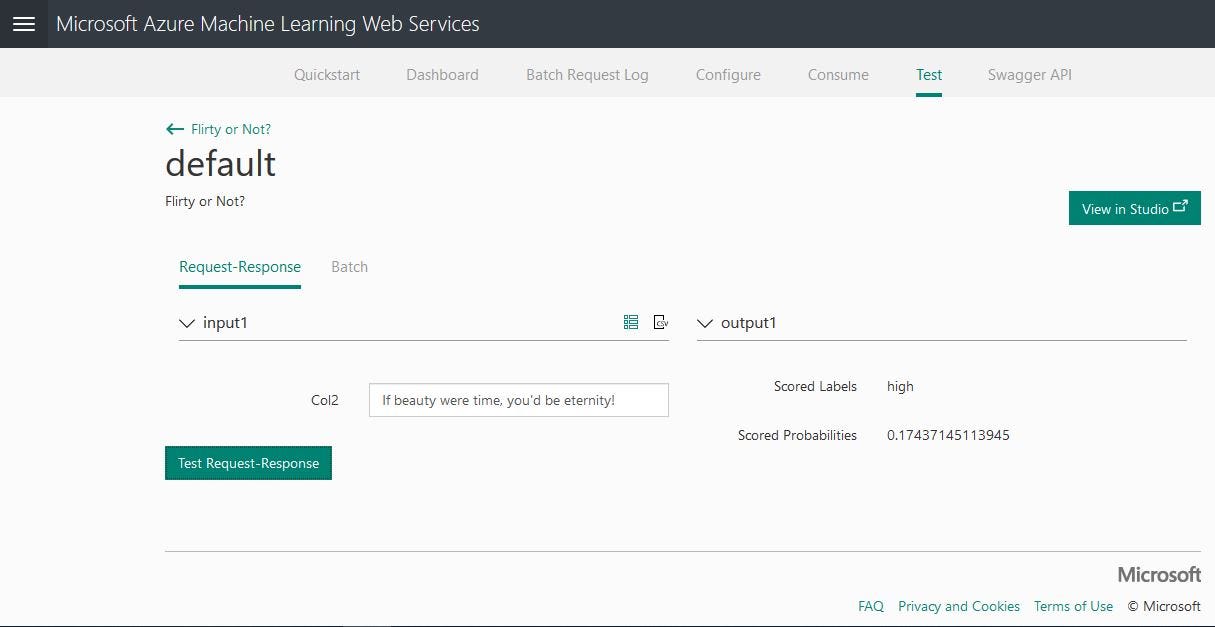Image resolution: width=1215 pixels, height=627 pixels.
Task: Open the hamburger navigation menu
Action: (24, 24)
